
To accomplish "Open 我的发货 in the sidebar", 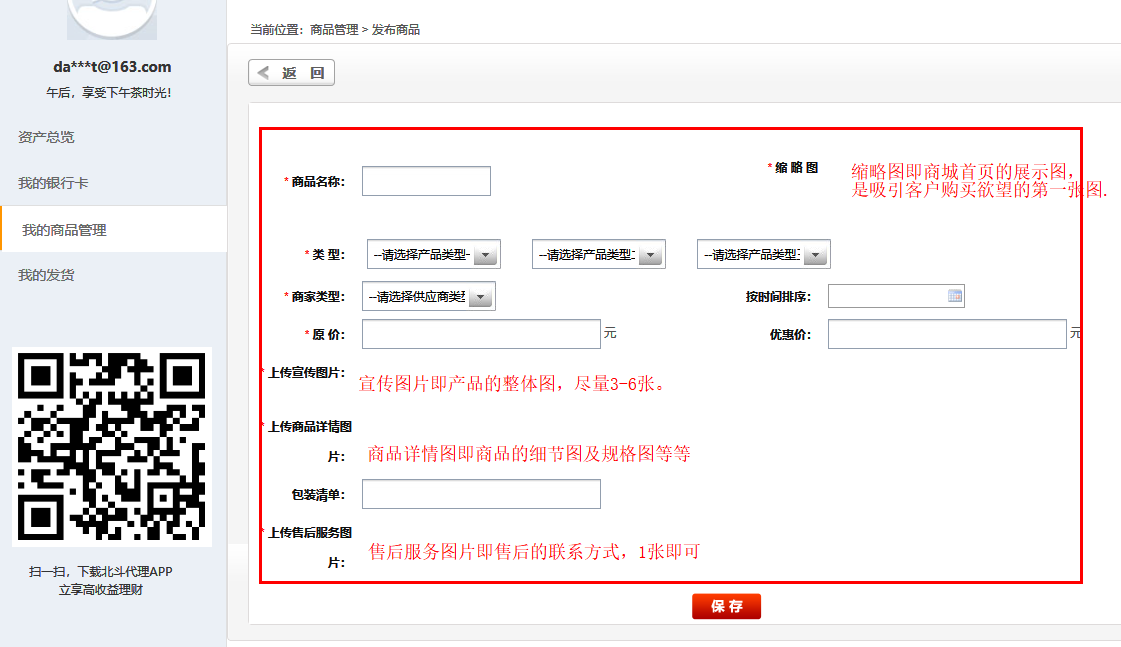I will (x=46, y=275).
